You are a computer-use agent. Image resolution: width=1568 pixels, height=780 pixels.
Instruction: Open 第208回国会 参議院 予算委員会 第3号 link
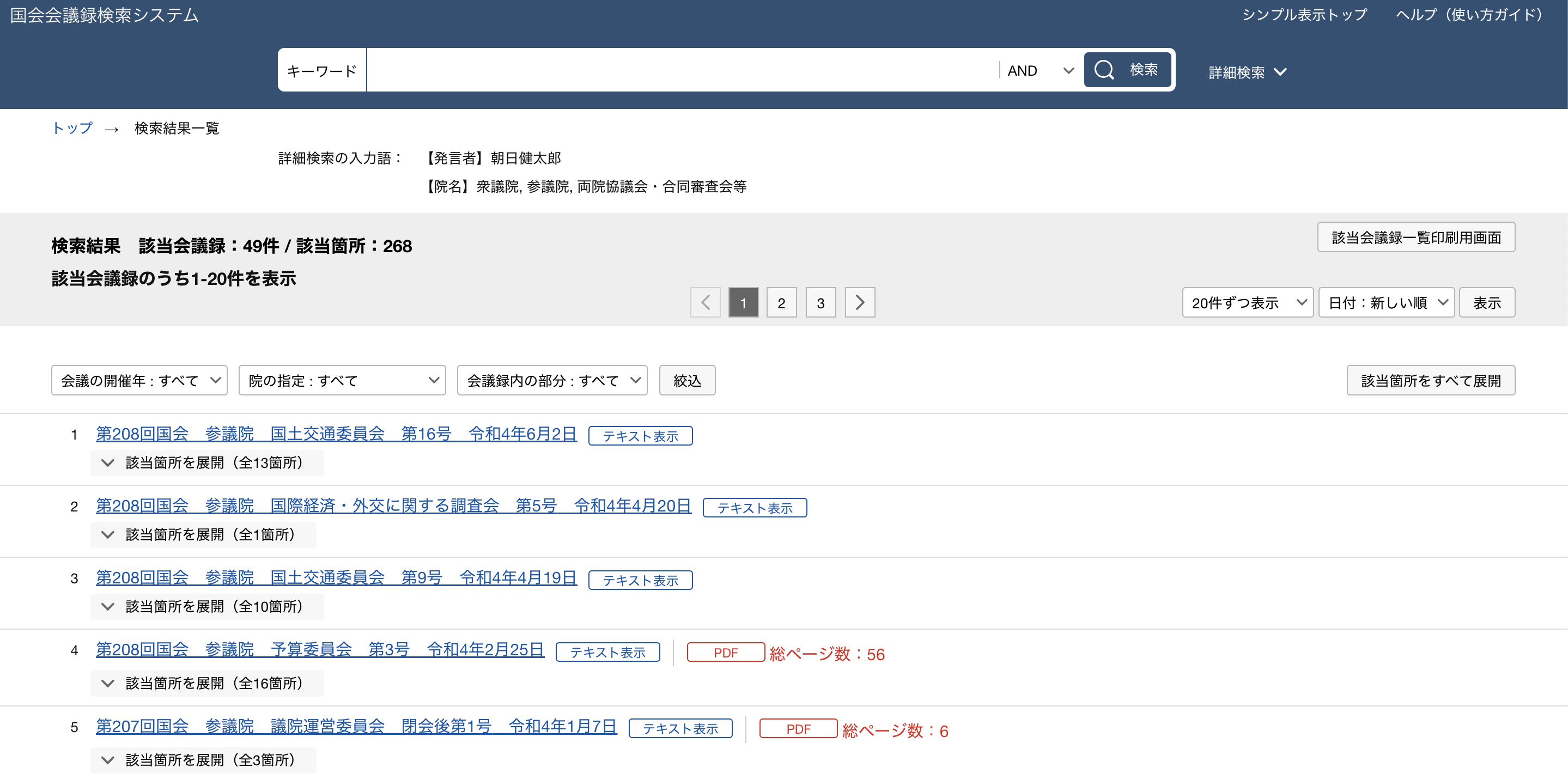tap(320, 649)
